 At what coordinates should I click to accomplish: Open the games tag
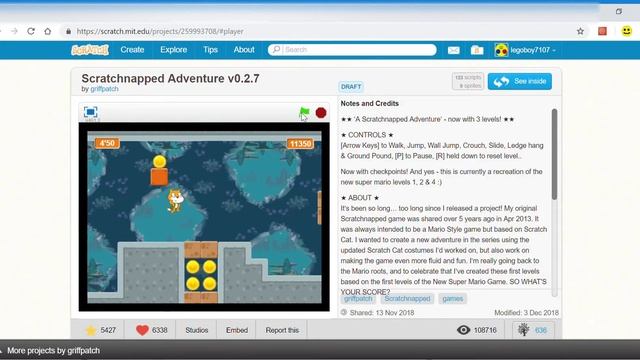453,299
